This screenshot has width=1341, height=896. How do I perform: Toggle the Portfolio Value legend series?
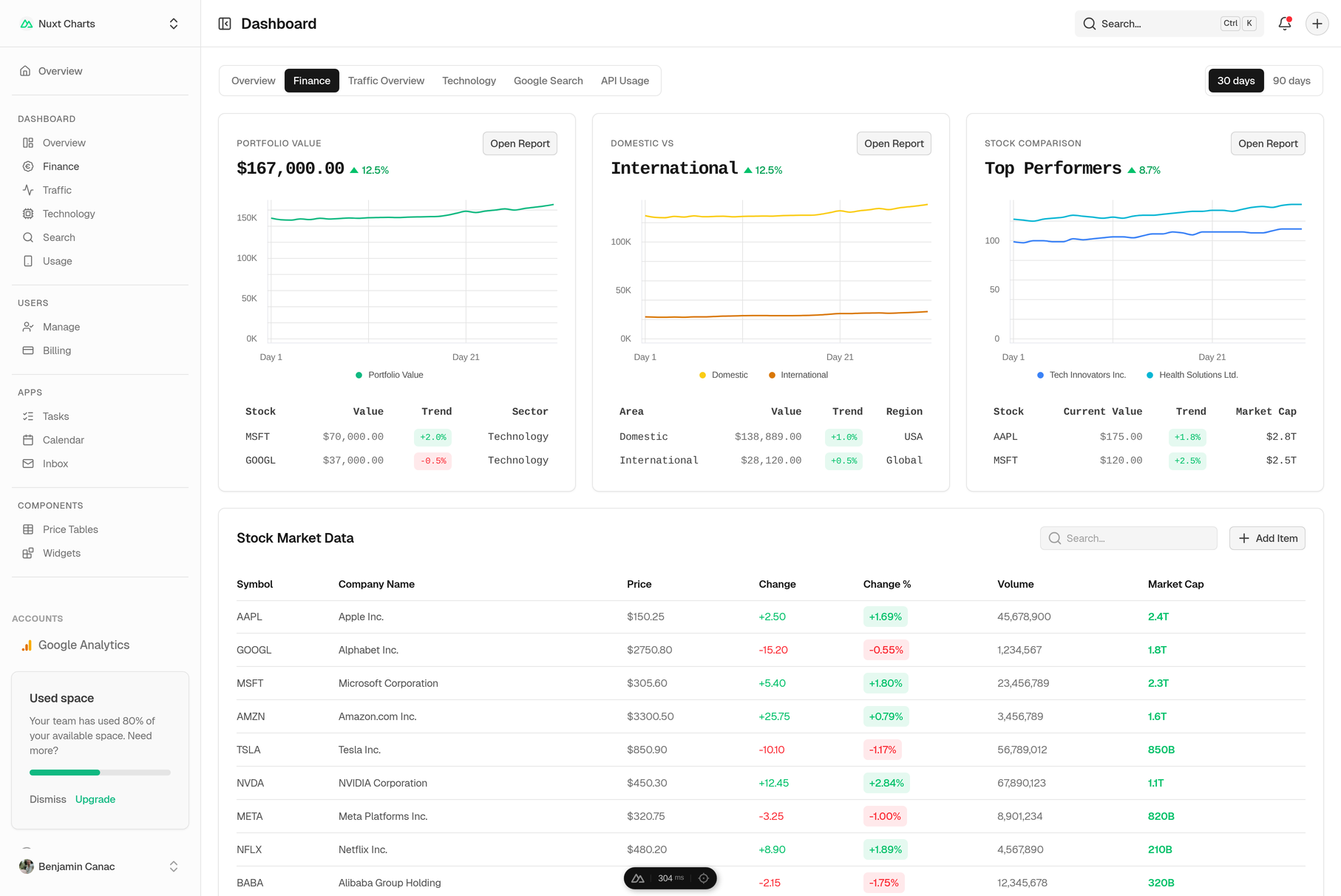[390, 375]
